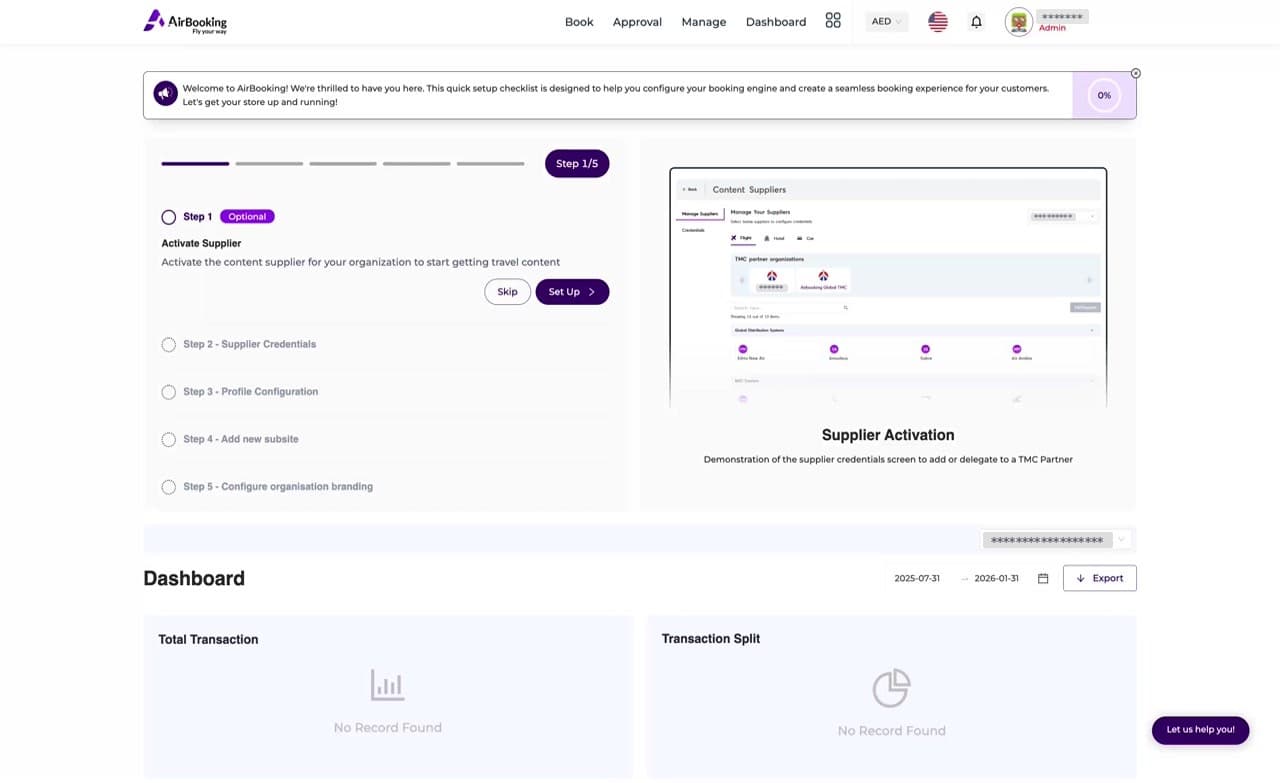
Task: Click the Supplier Activation demo thumbnail
Action: [888, 288]
